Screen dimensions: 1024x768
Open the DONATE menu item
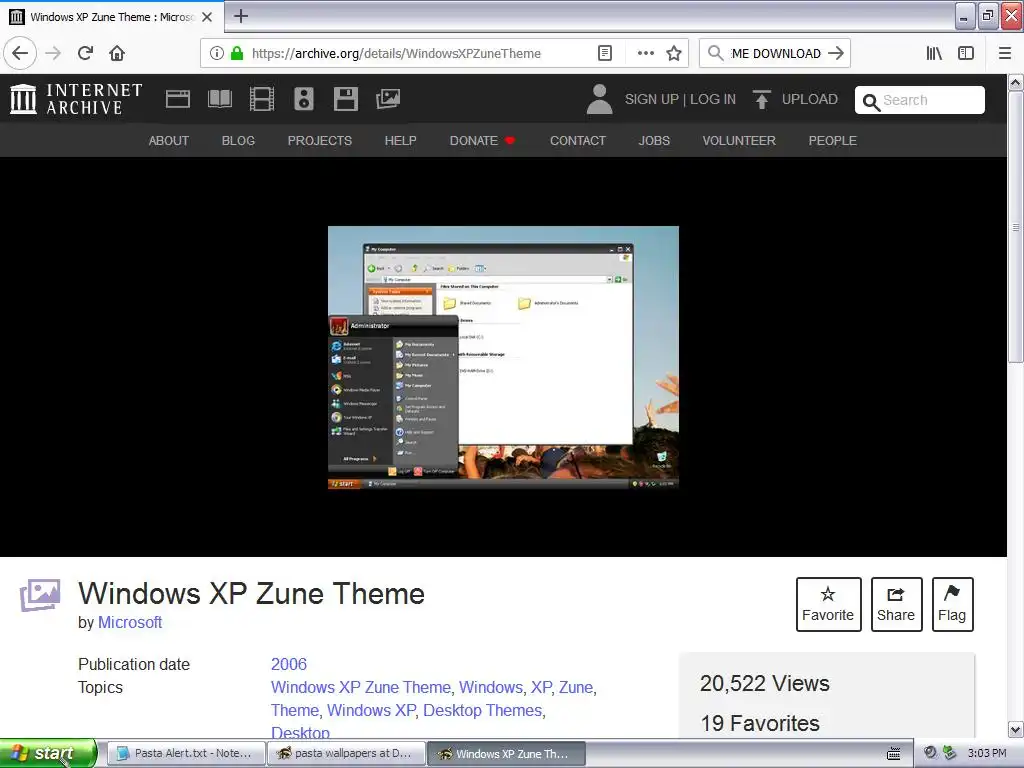[482, 140]
